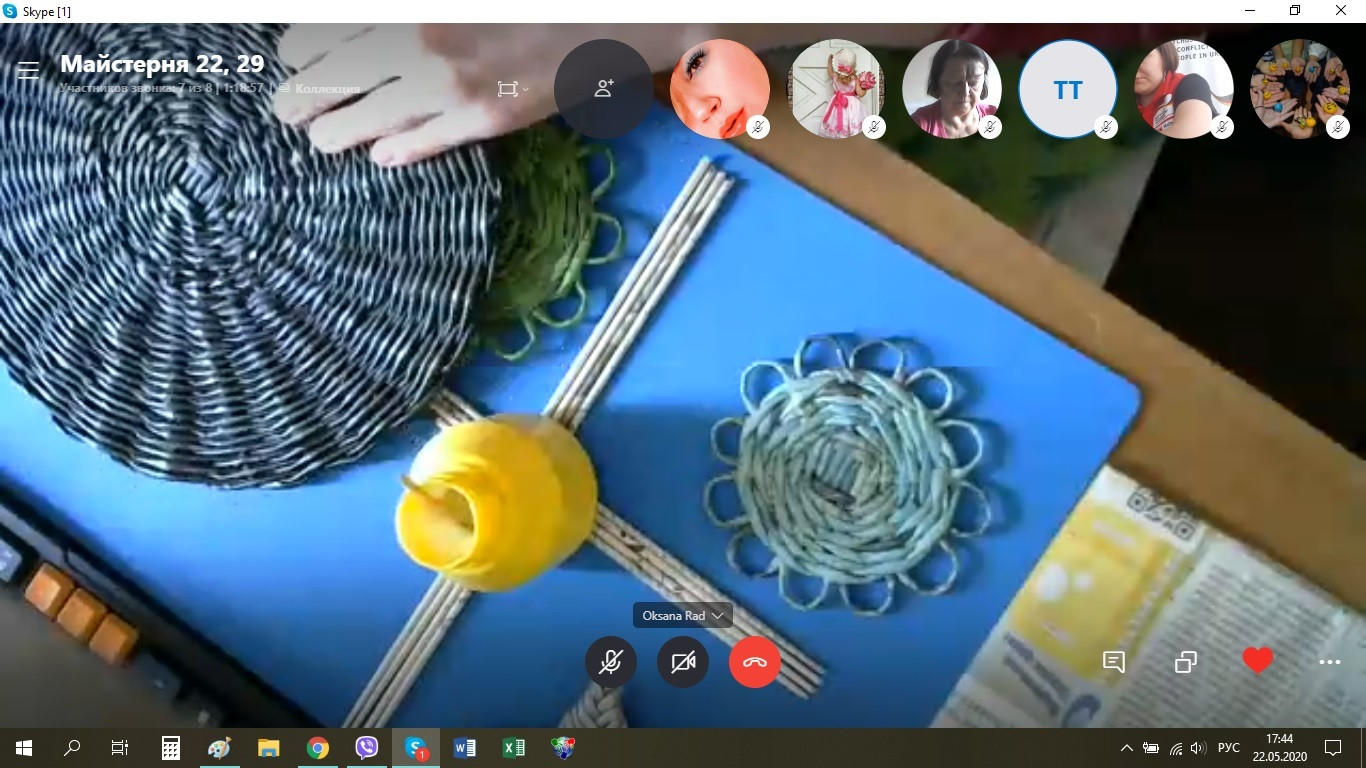1366x768 pixels.
Task: End the call with red hang-up button
Action: 754,662
